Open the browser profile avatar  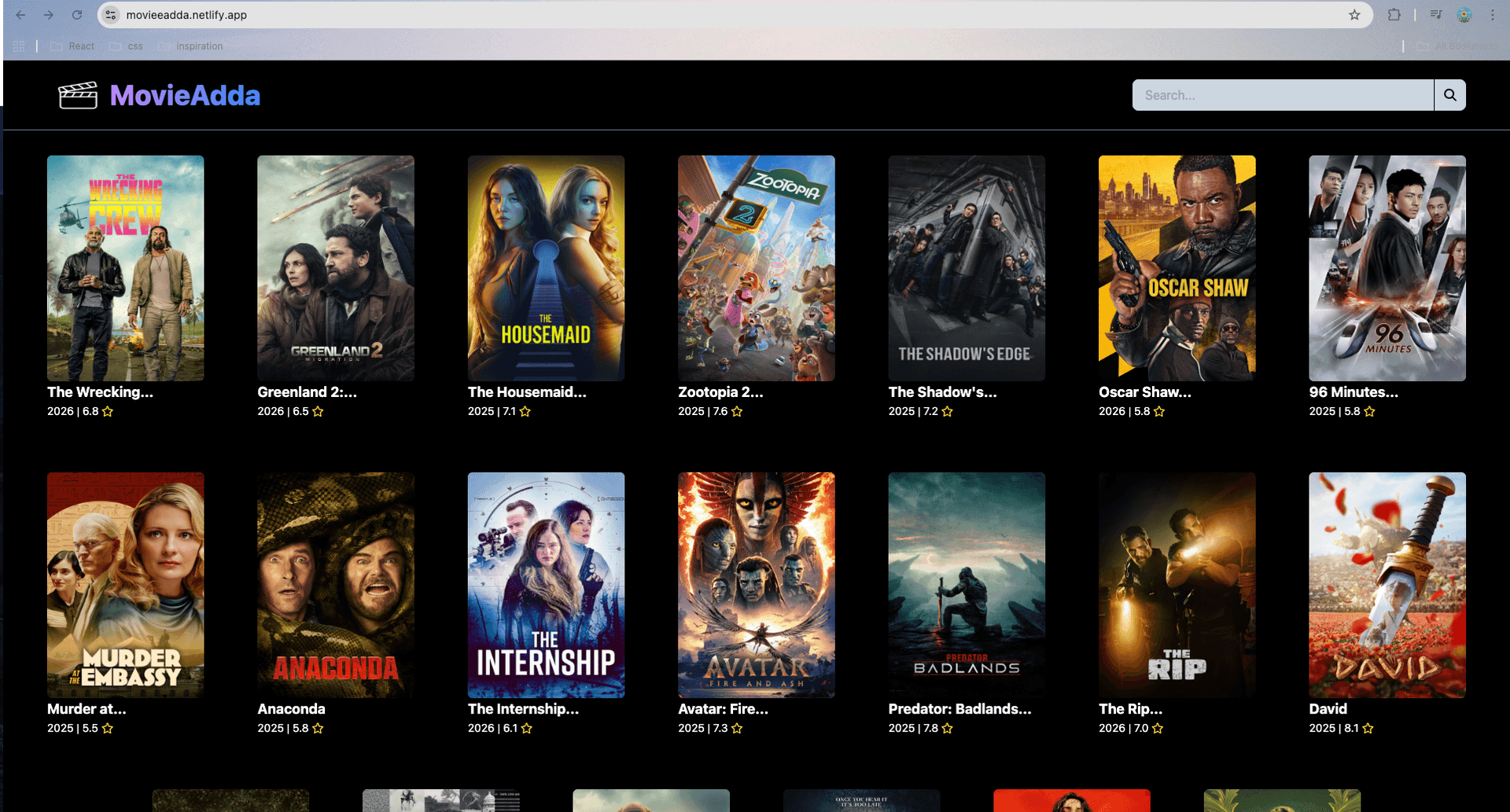[x=1464, y=15]
